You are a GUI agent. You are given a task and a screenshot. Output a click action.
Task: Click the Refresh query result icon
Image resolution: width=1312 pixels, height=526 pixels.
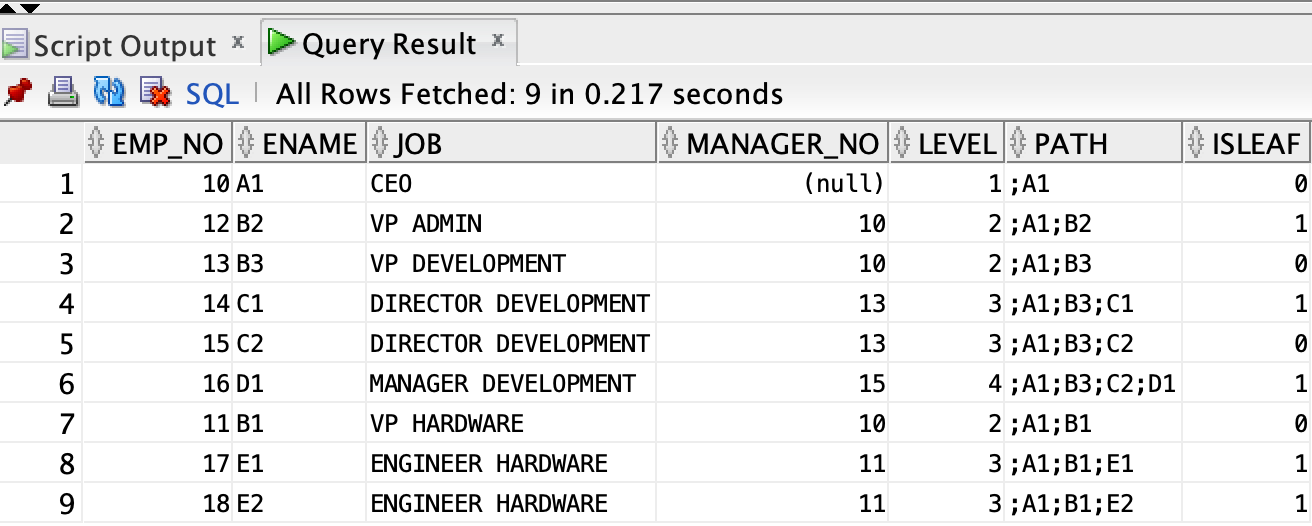108,94
